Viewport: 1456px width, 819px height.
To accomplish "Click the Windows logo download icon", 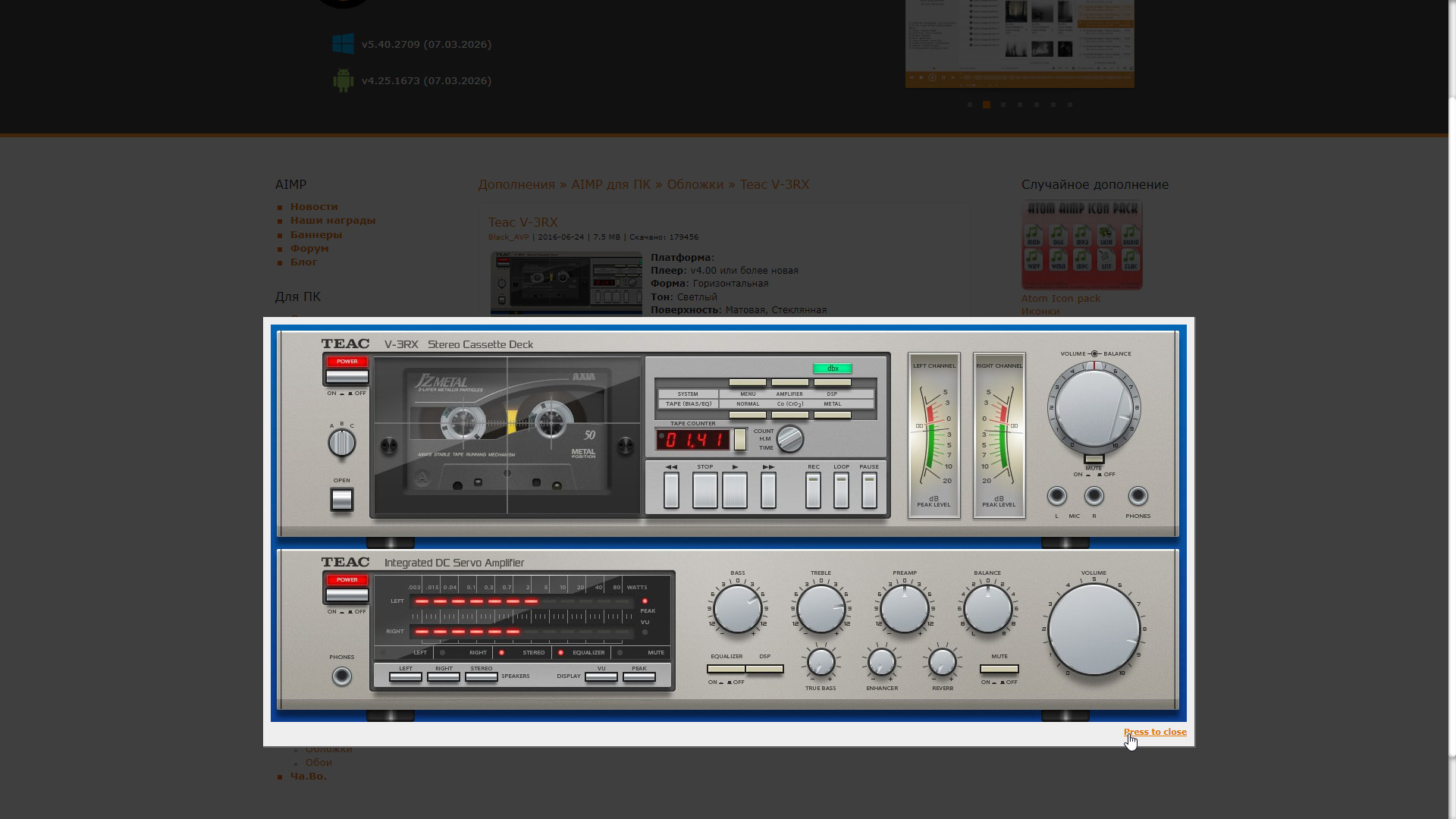I will (x=343, y=44).
